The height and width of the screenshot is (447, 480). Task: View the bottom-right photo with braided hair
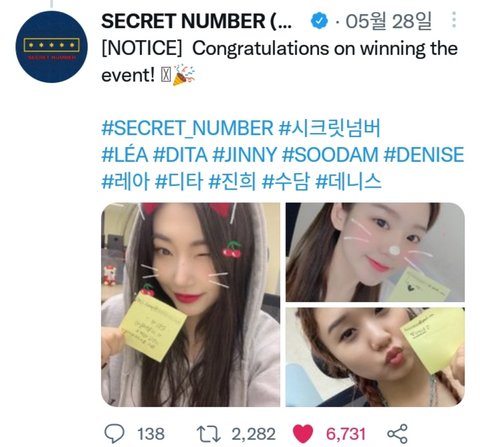pos(375,357)
